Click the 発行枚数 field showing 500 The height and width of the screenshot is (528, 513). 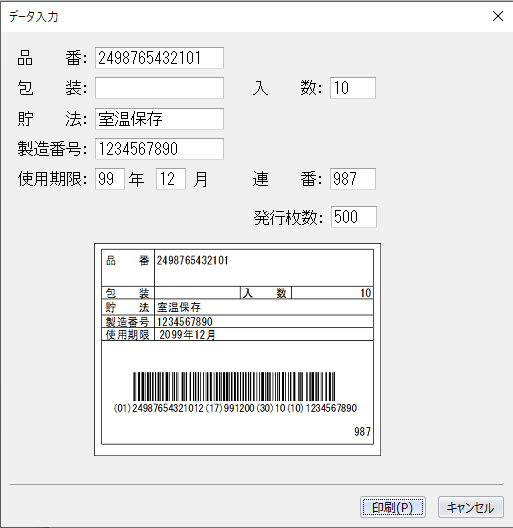coord(354,217)
